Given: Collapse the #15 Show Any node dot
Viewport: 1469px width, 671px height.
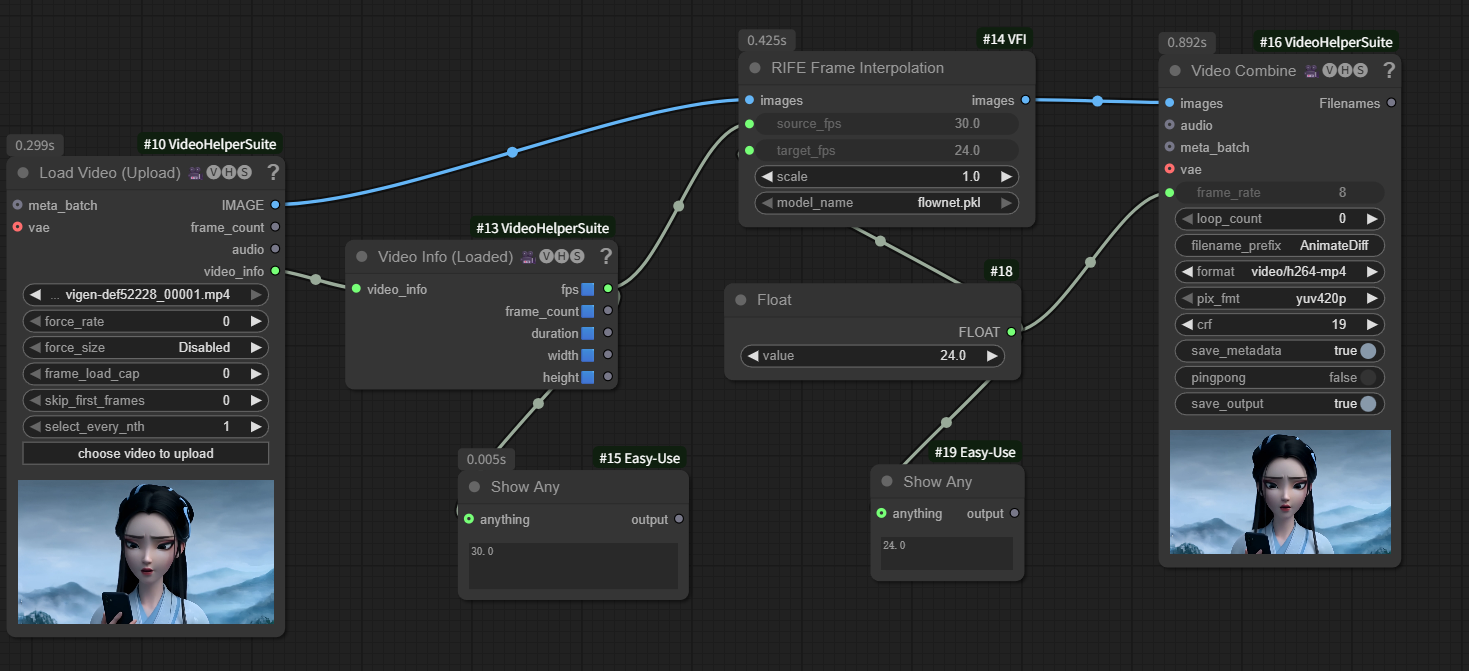Looking at the screenshot, I should click(474, 487).
